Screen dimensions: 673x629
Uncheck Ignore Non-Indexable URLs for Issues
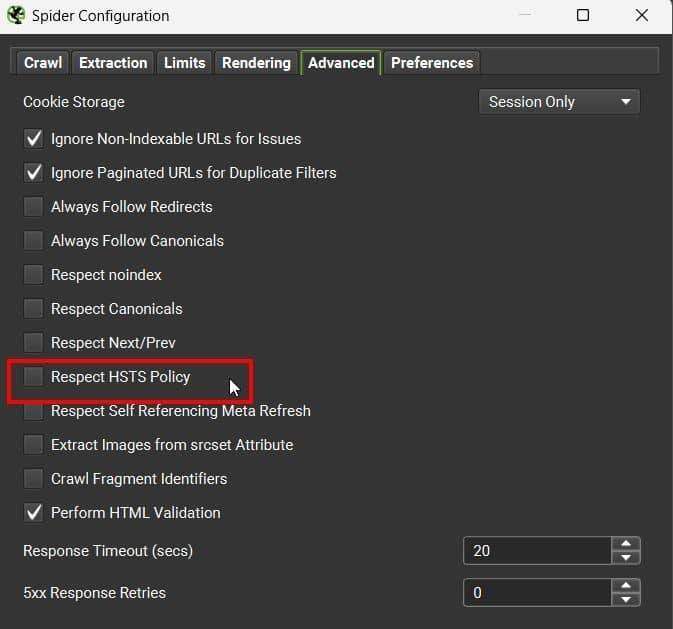coord(34,139)
